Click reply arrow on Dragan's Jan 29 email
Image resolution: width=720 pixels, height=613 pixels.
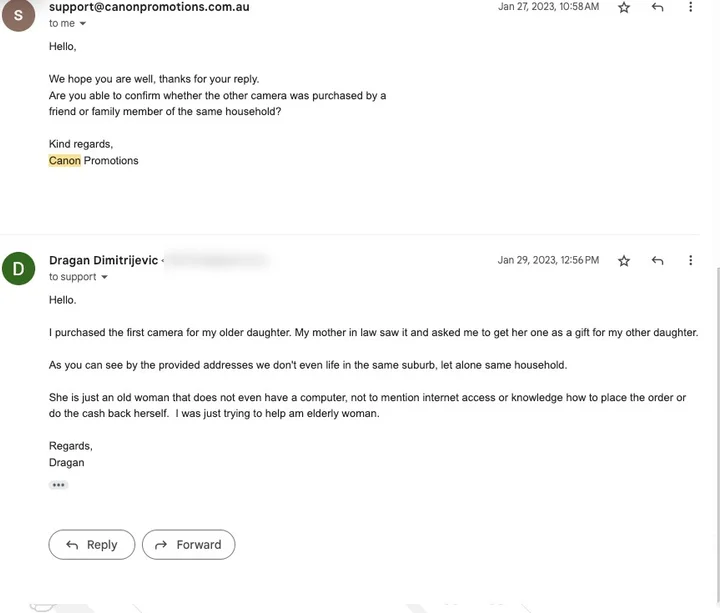[x=657, y=261]
